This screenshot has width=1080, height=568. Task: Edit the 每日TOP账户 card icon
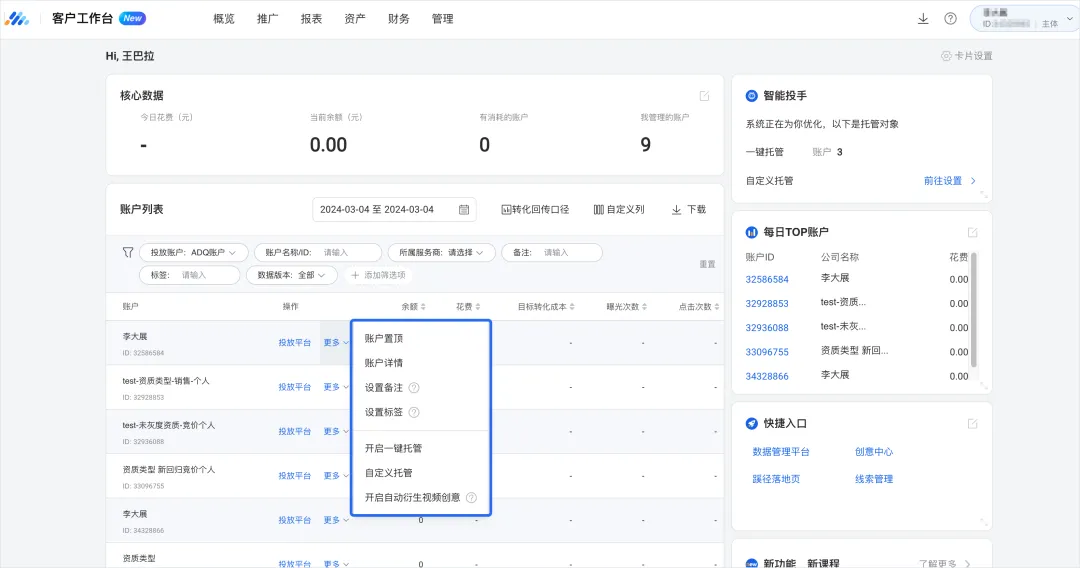[x=973, y=233]
